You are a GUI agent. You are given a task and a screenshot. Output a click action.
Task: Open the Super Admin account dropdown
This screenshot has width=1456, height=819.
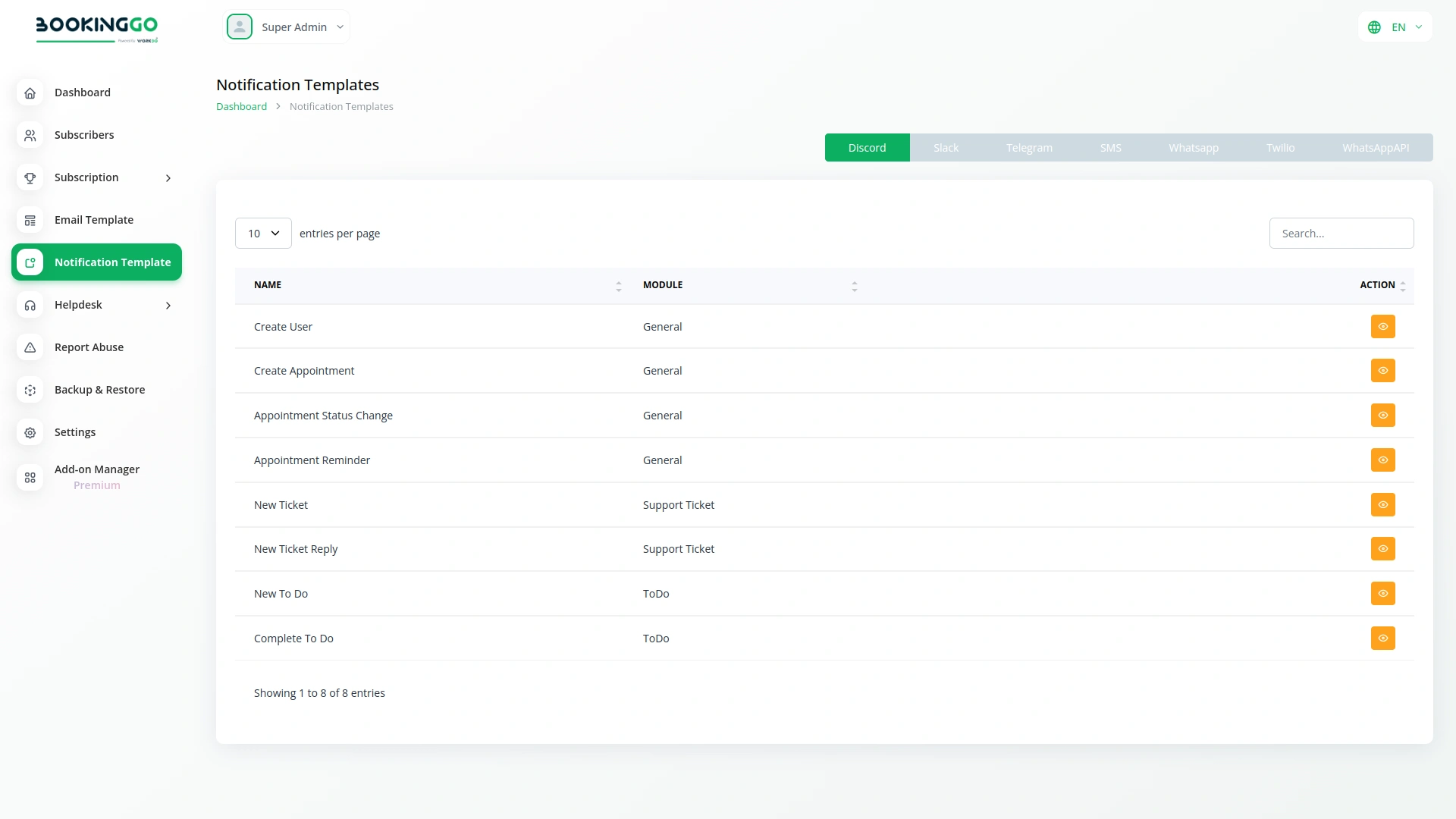(287, 27)
